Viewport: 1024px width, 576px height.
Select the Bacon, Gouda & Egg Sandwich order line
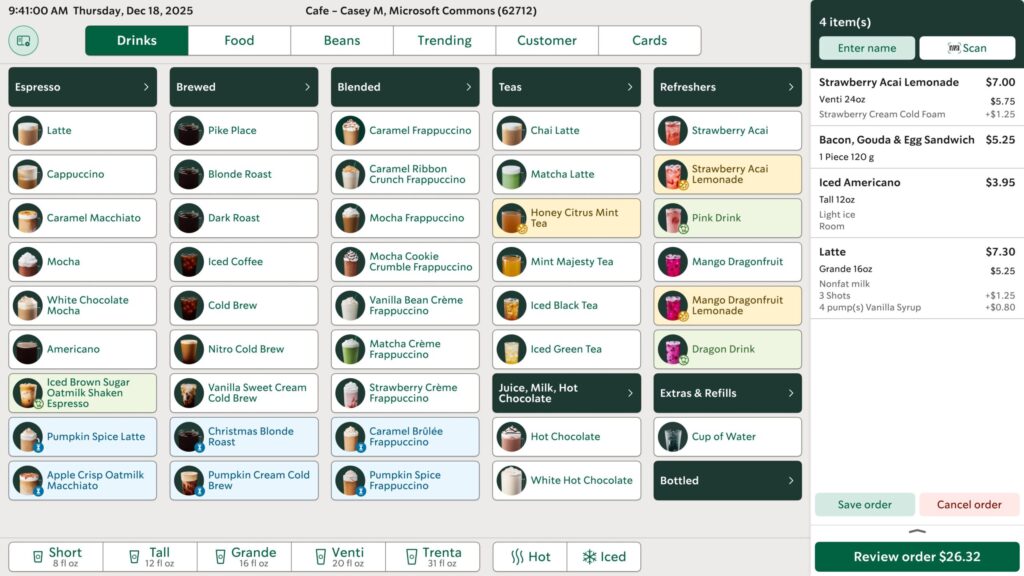(917, 148)
